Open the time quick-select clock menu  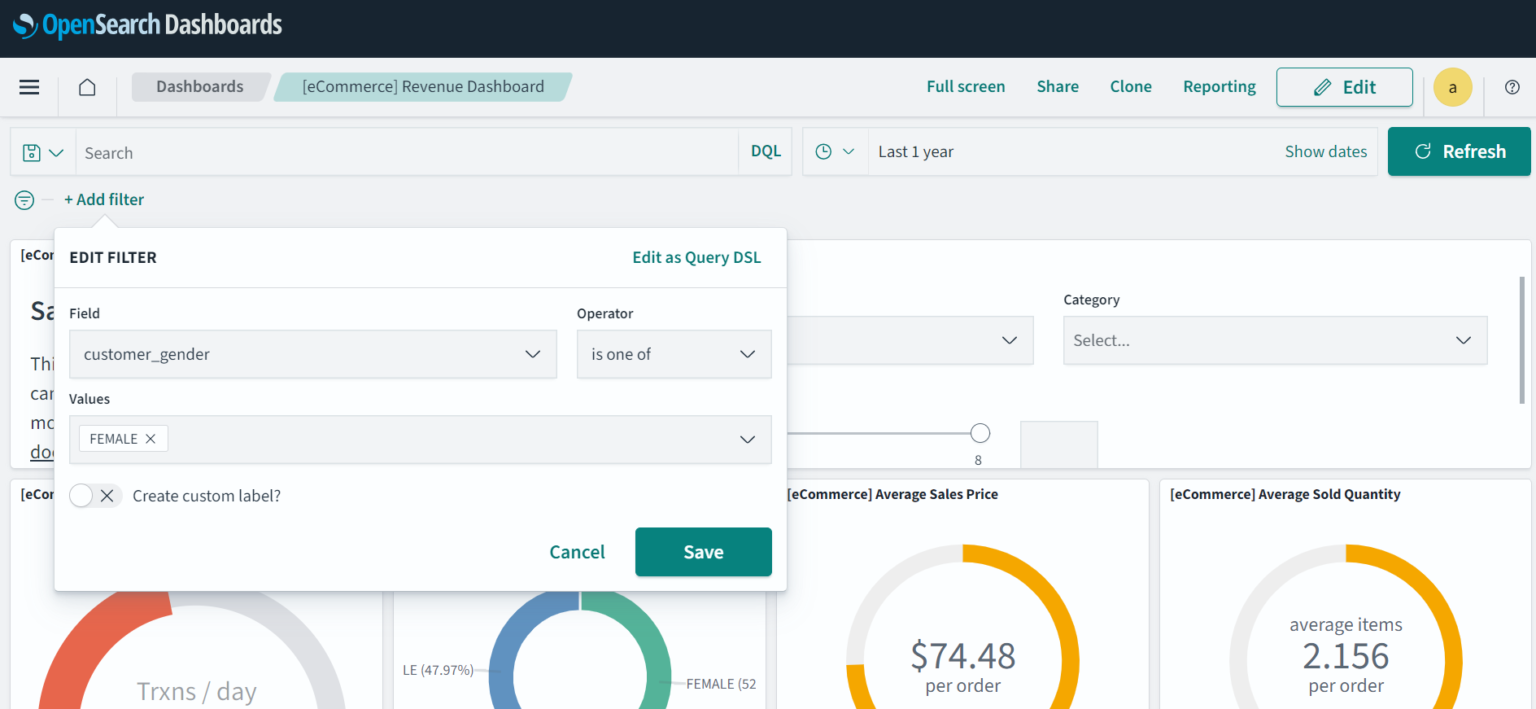tap(835, 152)
